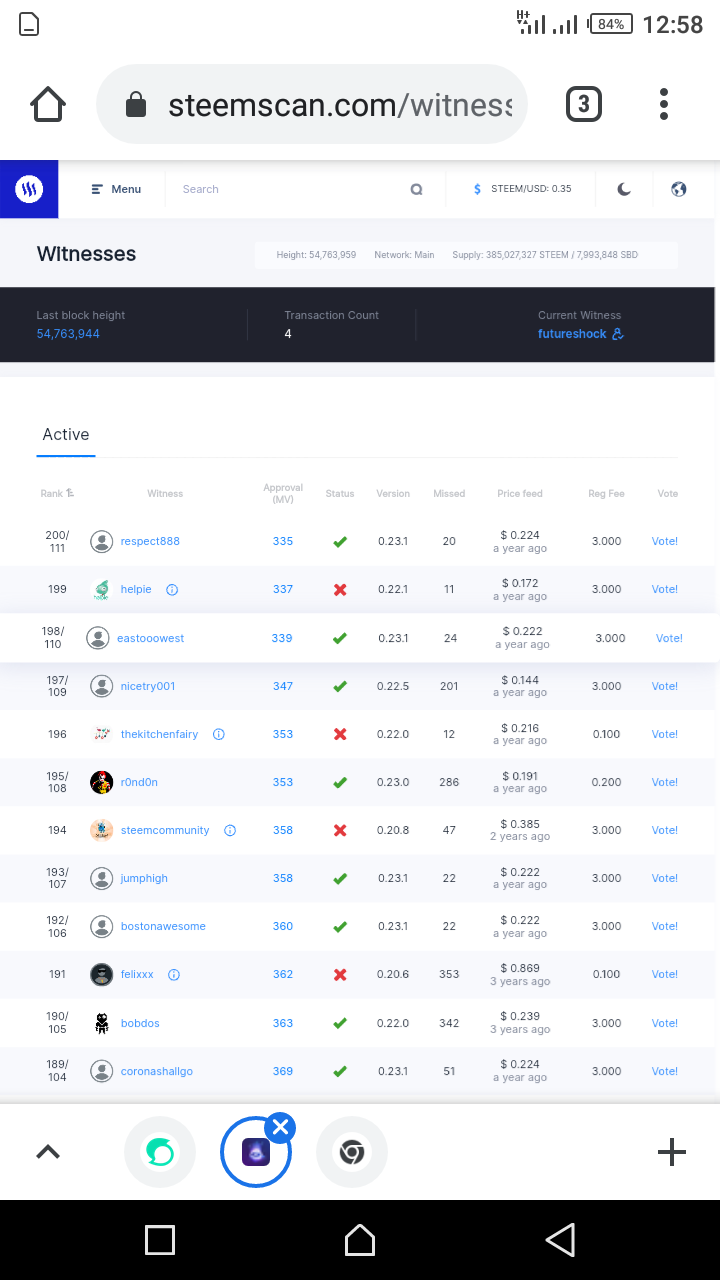720x1280 pixels.
Task: Vote for witness coronashallgo
Action: pos(665,1071)
